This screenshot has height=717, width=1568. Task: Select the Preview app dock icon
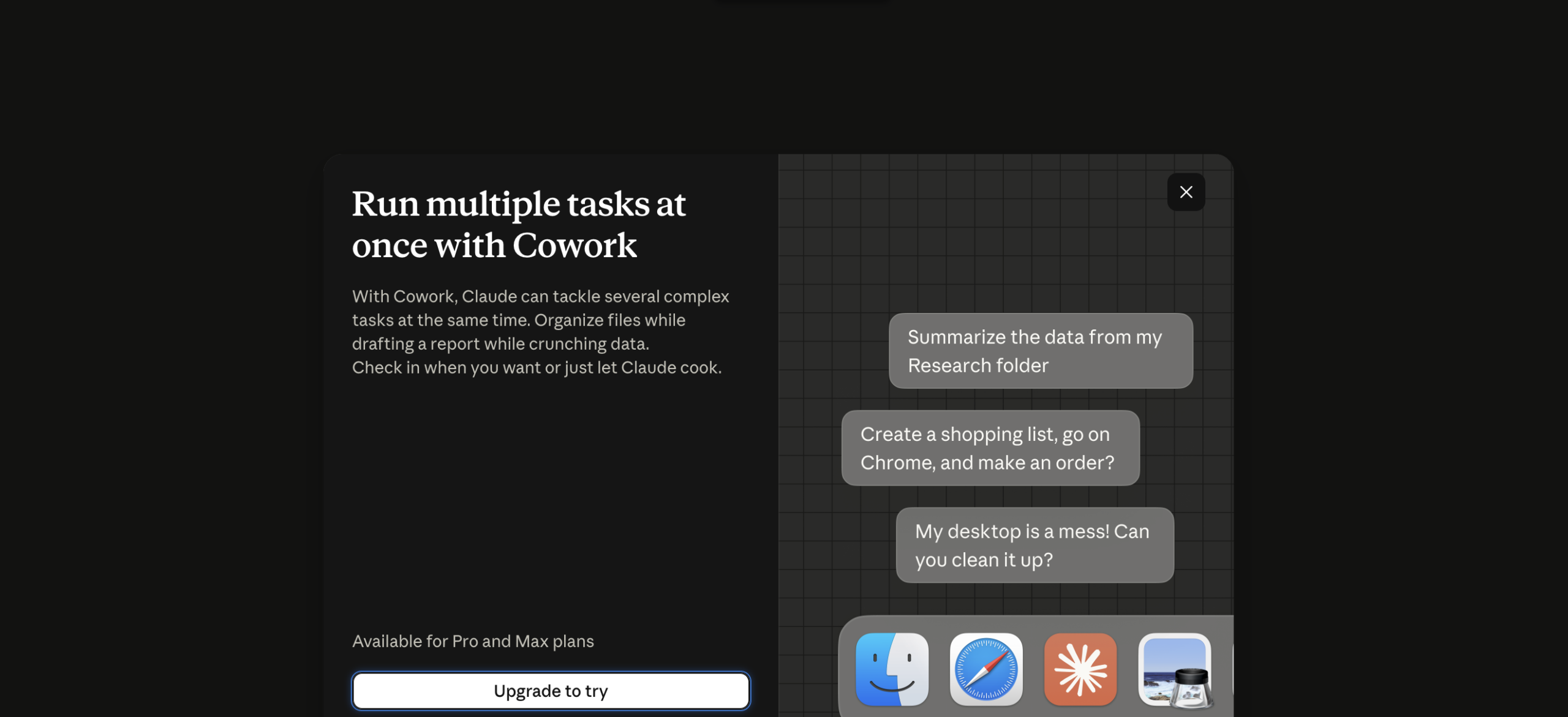pos(1175,670)
